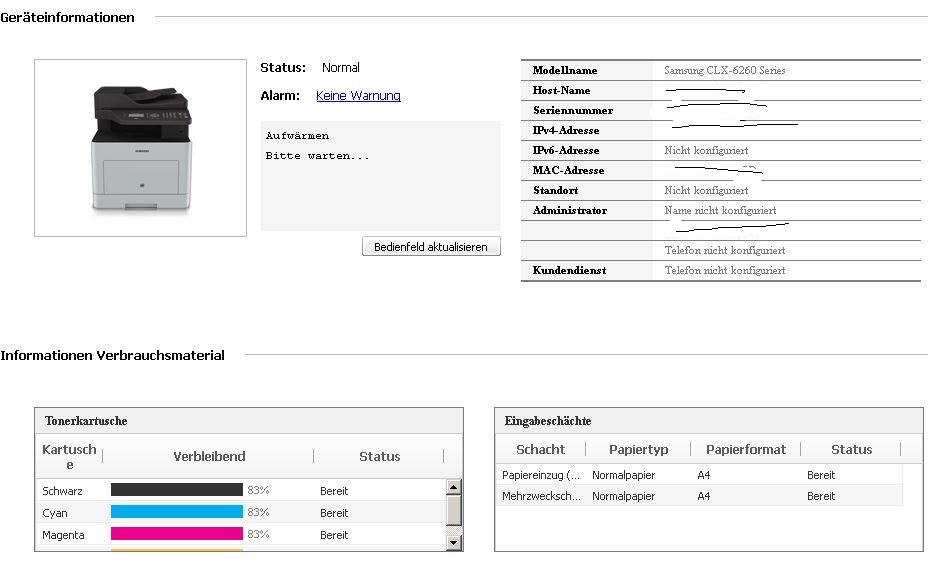Click the Schacht column header
The height and width of the screenshot is (562, 928).
(x=540, y=449)
